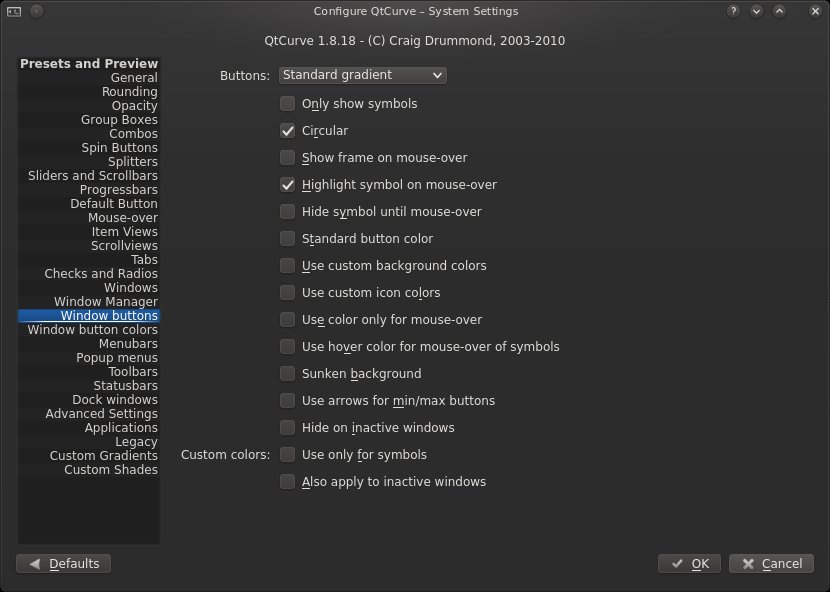
Task: Open Opacity settings page
Action: click(89, 106)
